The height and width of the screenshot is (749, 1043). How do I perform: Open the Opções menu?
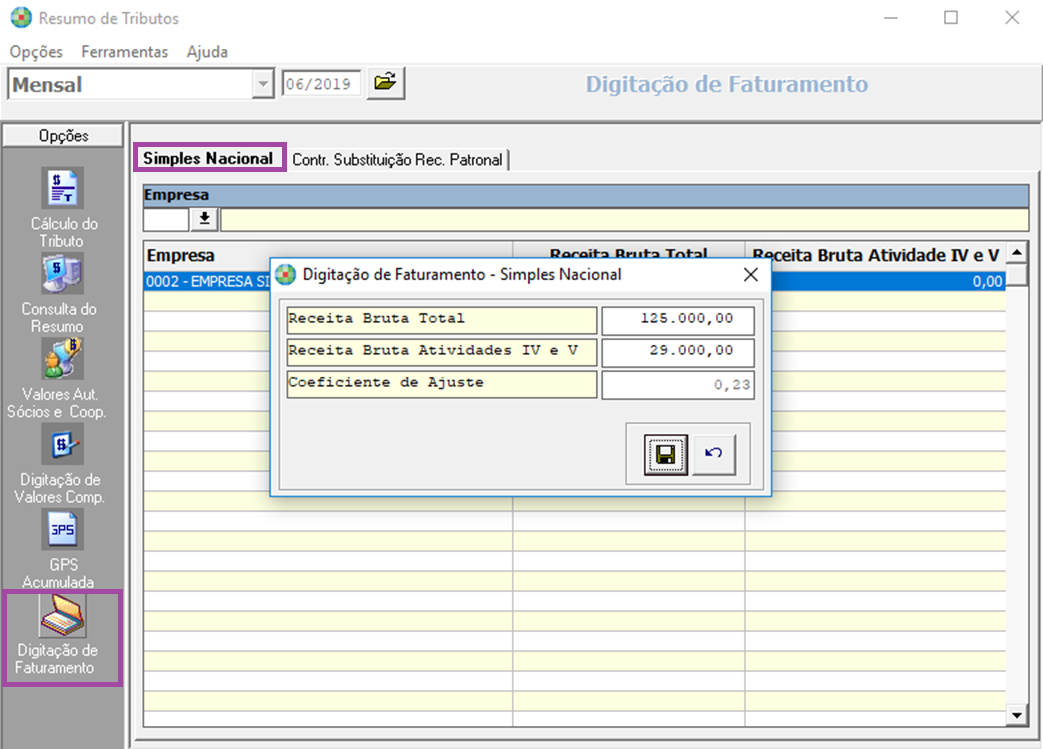36,52
